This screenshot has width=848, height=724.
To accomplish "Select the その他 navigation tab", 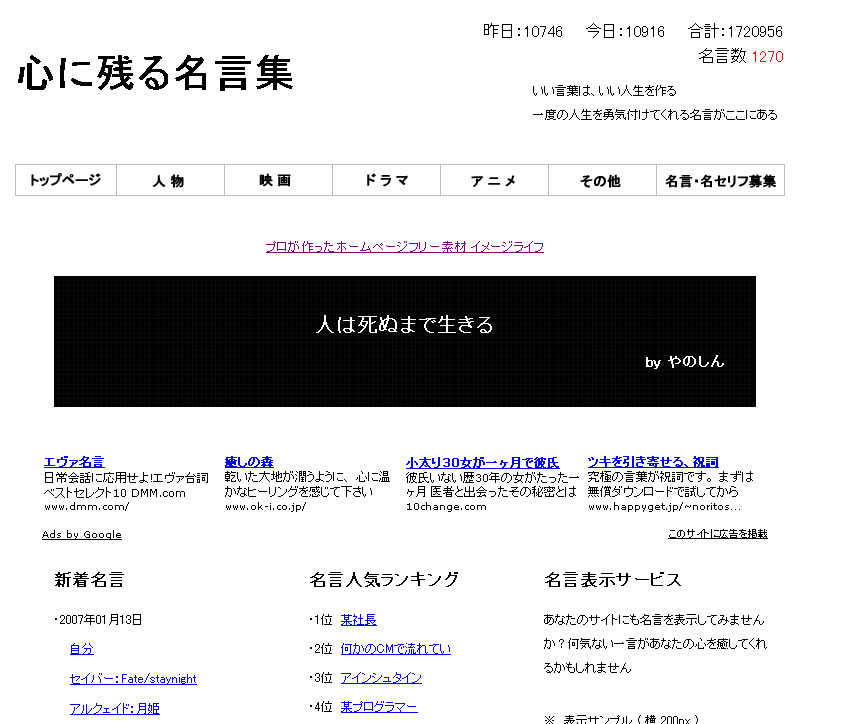I will [601, 181].
